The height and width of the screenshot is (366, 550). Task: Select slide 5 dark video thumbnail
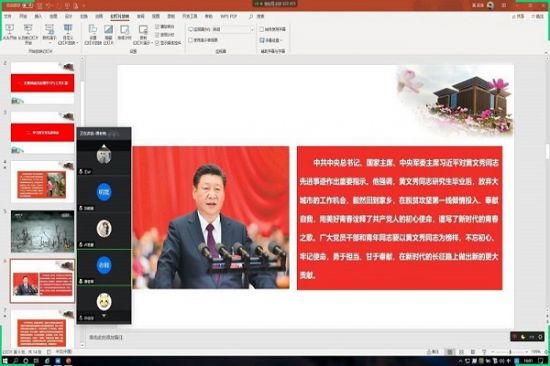42,232
